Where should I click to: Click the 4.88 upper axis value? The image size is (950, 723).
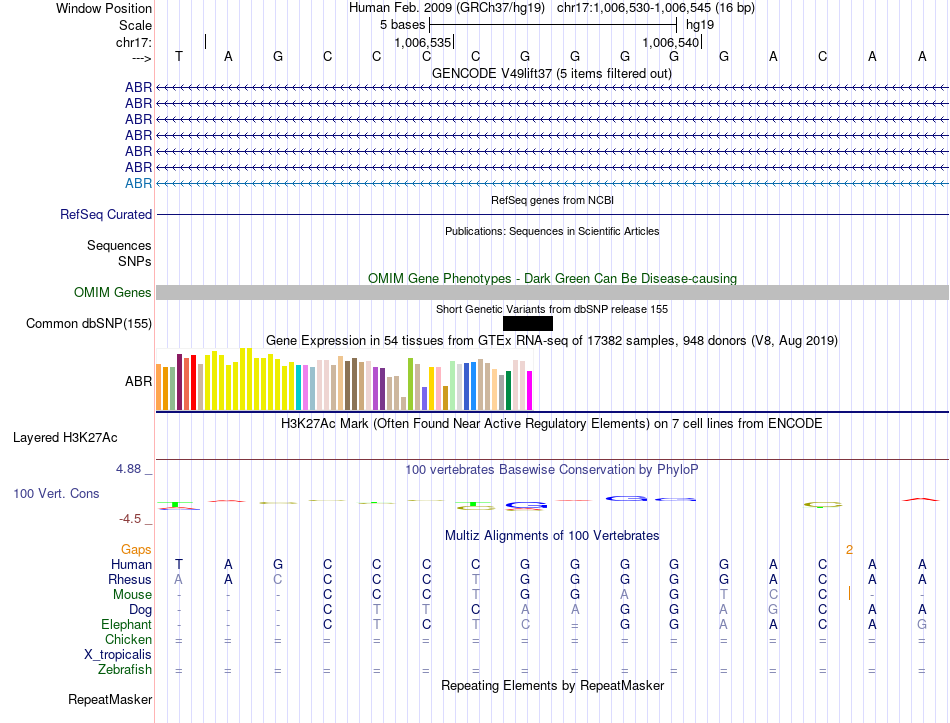coord(128,469)
